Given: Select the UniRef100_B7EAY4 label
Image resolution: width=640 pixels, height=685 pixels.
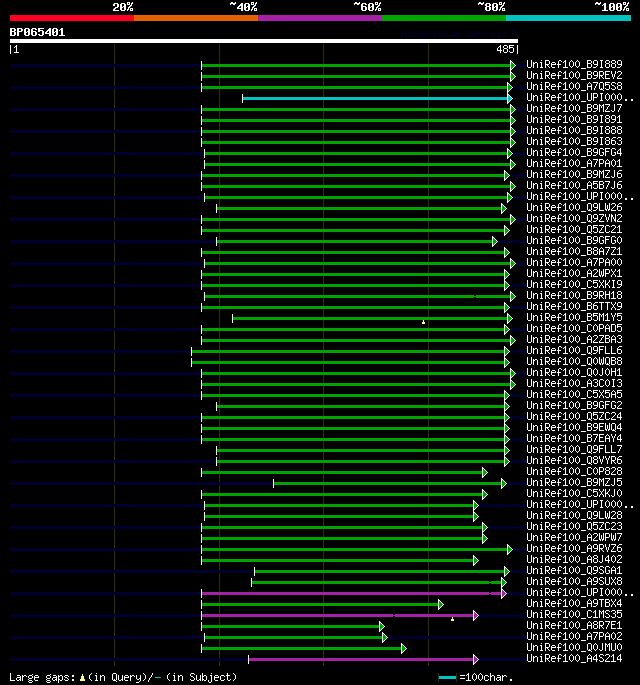Looking at the screenshot, I should coord(574,439).
